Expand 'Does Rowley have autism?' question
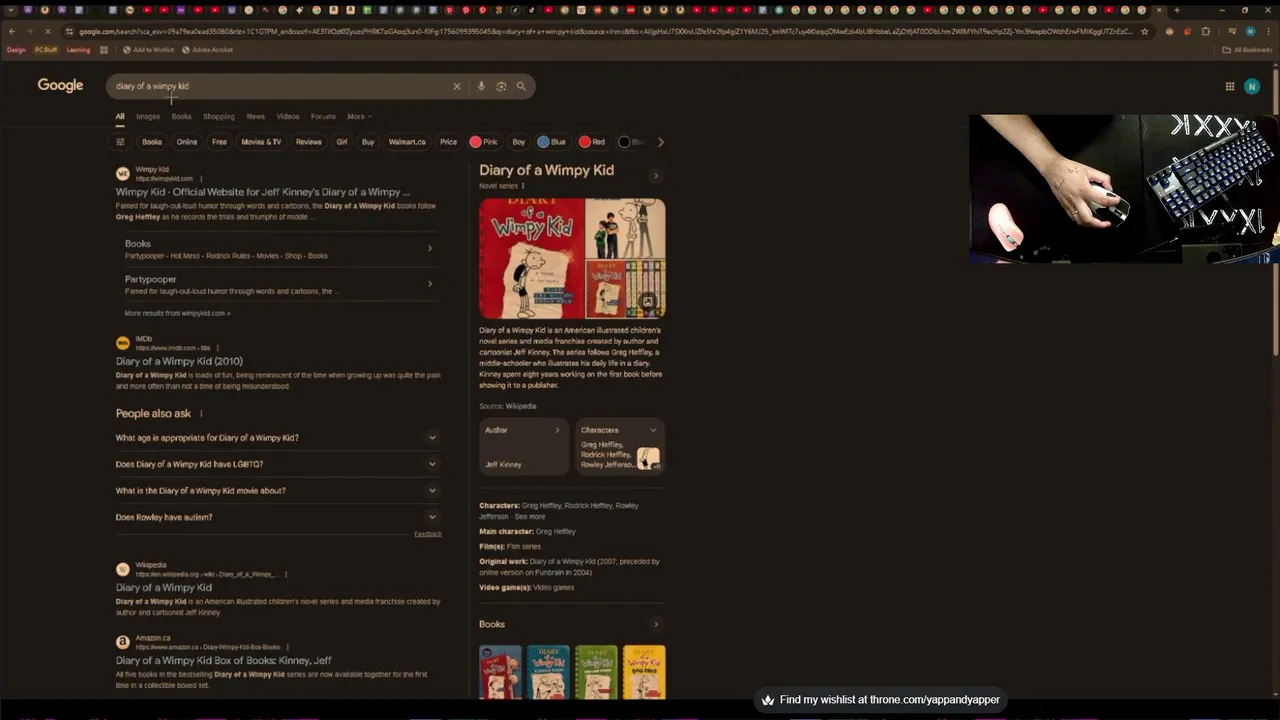The image size is (1280, 720). coord(277,517)
